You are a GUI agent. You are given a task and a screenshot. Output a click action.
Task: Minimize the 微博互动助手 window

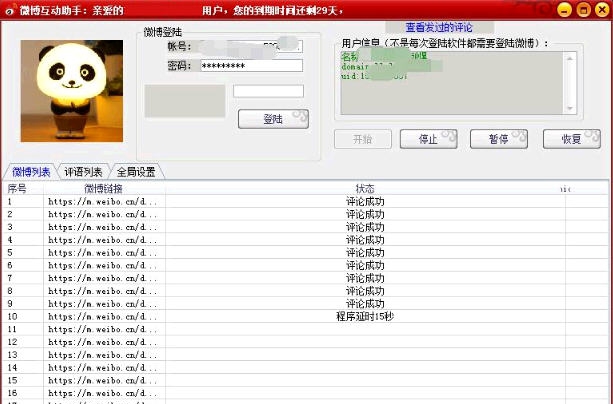click(564, 10)
